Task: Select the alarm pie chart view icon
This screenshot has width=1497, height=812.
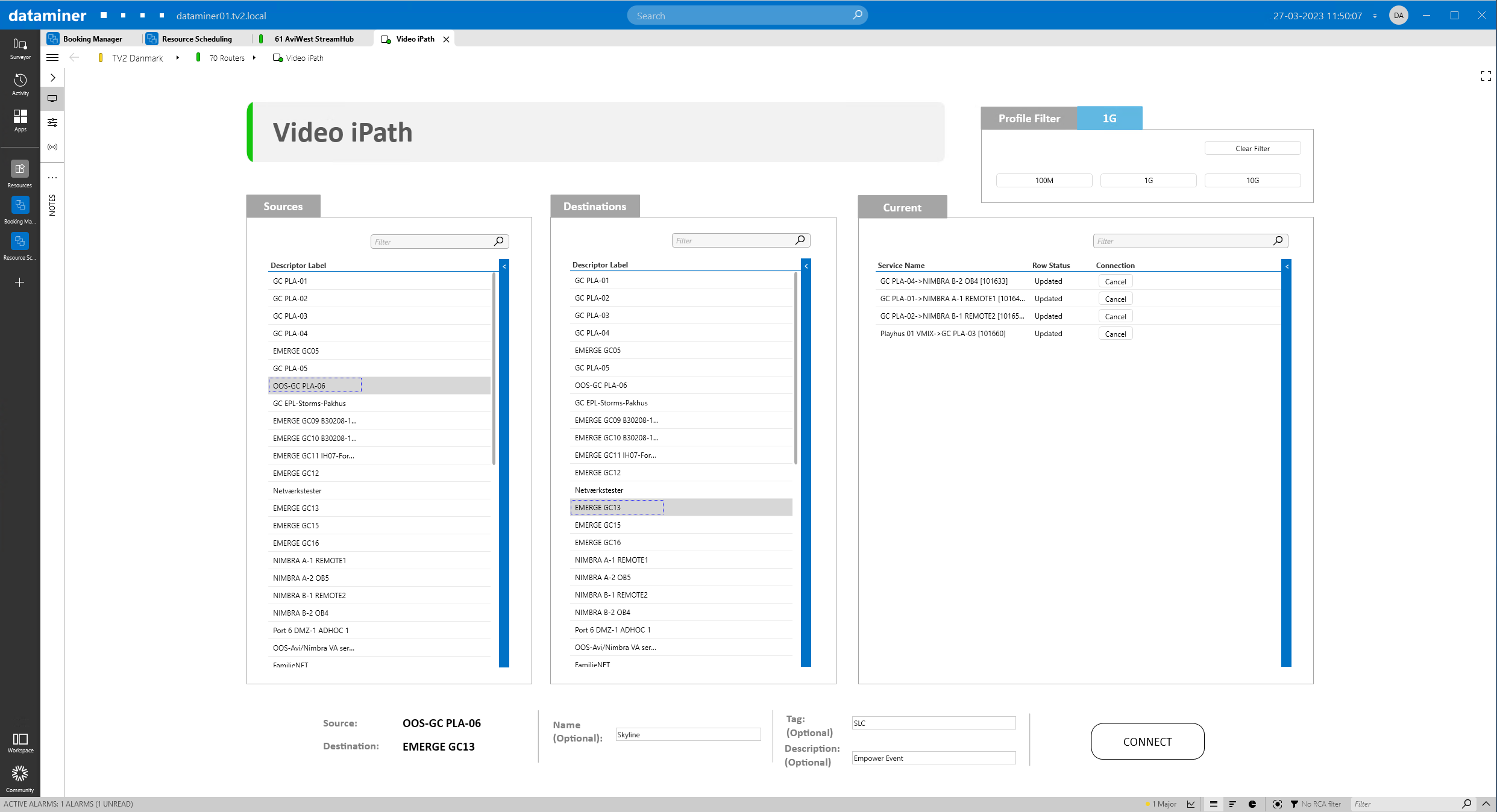Action: click(x=1252, y=804)
